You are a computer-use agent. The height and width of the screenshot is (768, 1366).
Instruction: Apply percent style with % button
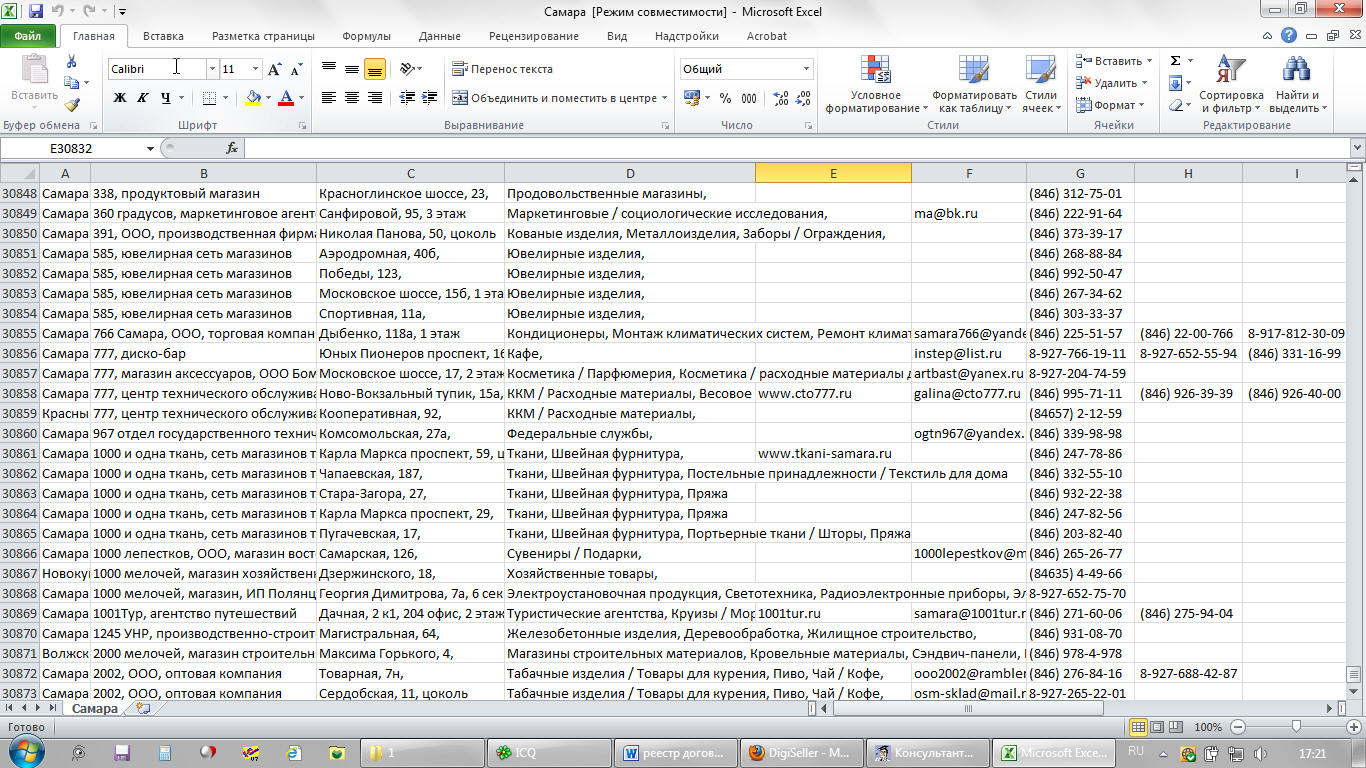click(x=725, y=98)
